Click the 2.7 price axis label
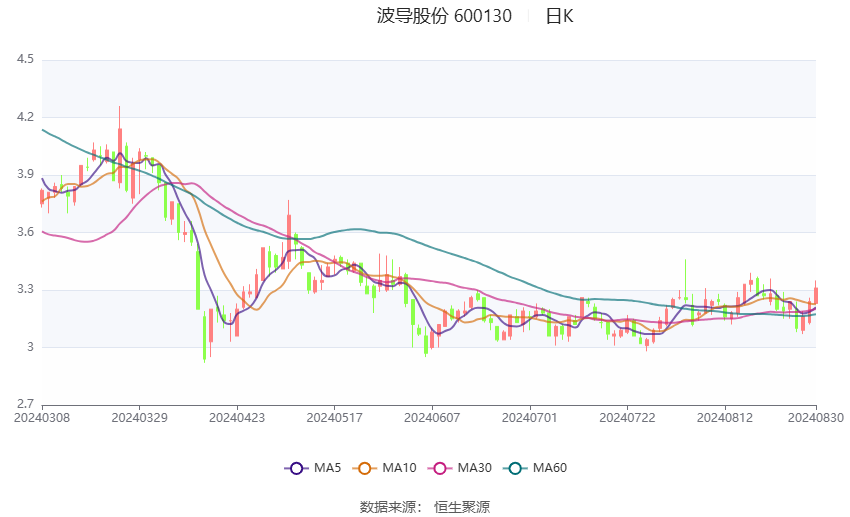850x517 pixels. tap(25, 404)
